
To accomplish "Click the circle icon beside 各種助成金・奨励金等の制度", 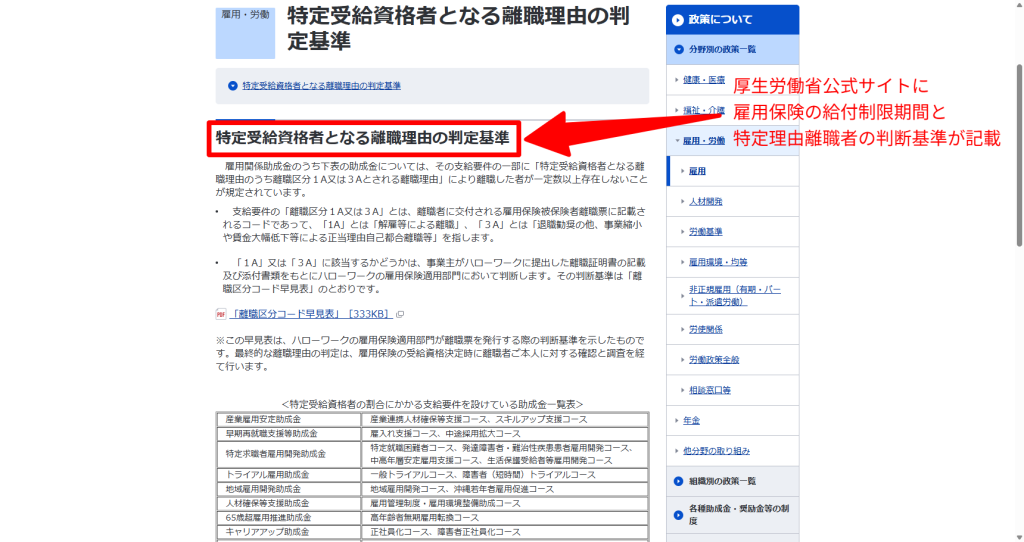I will tap(679, 515).
